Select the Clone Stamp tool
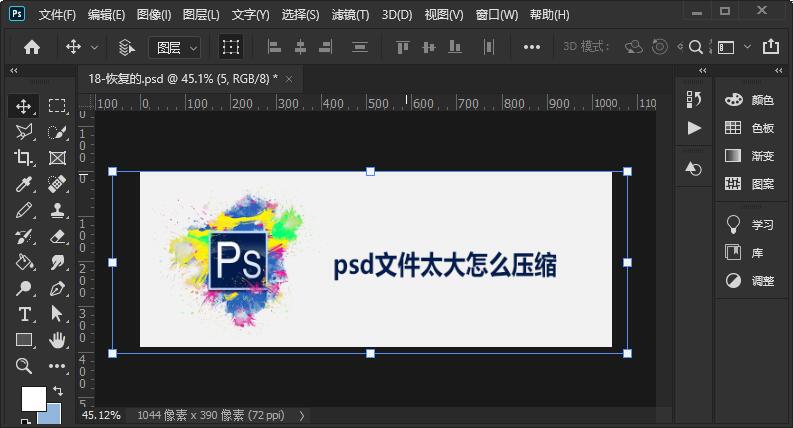Image resolution: width=793 pixels, height=428 pixels. tap(57, 210)
